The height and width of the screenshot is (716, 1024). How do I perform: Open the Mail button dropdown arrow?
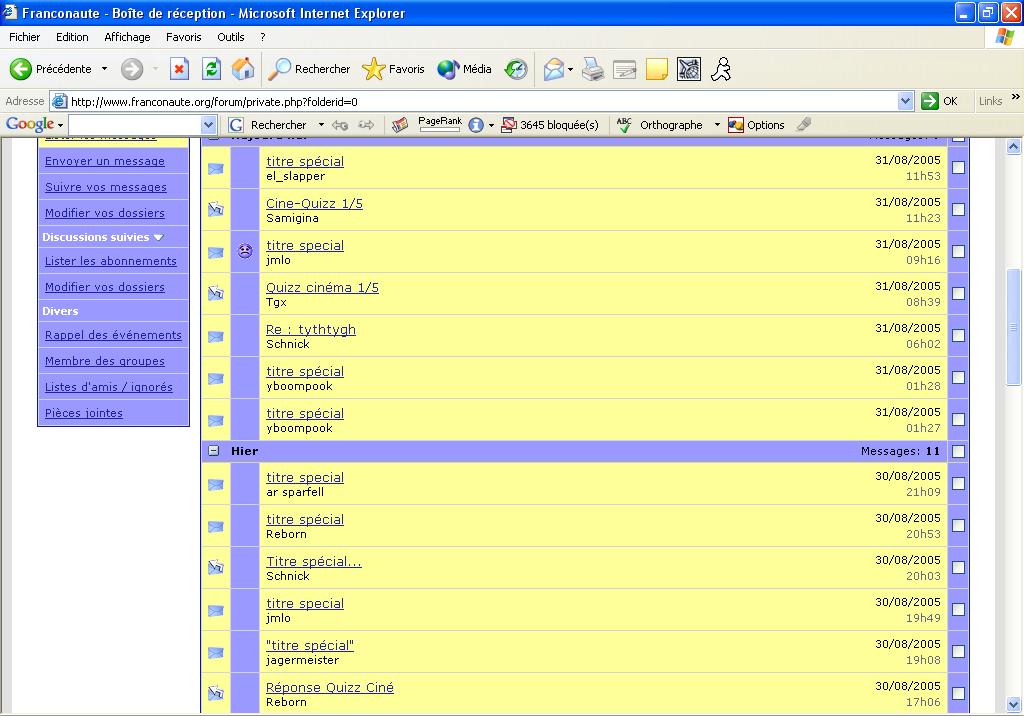tap(570, 69)
